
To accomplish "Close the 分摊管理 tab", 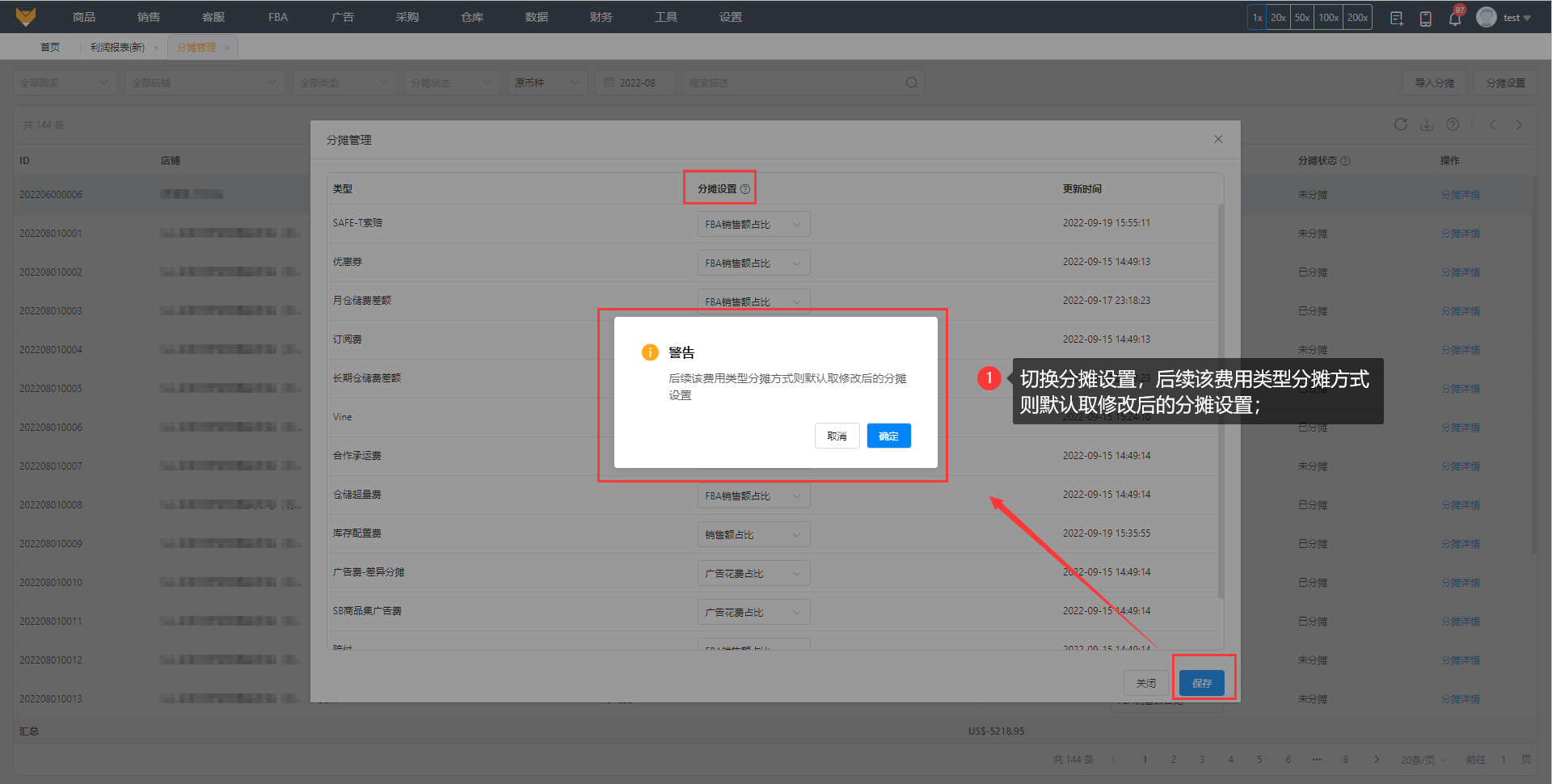I will coord(227,48).
